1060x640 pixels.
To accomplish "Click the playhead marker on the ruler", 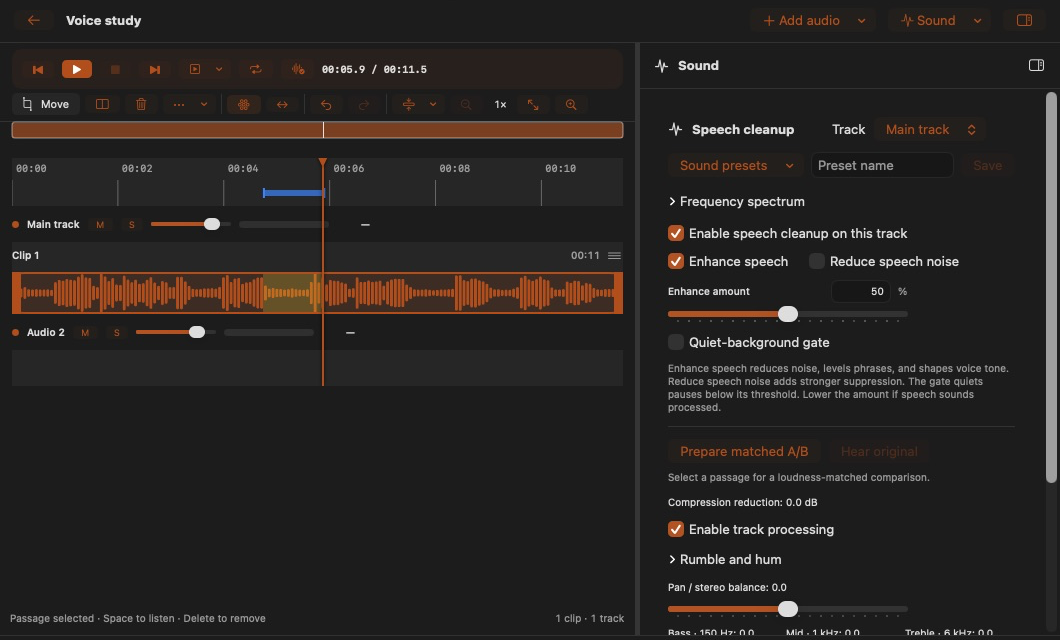I will pyautogui.click(x=322, y=162).
